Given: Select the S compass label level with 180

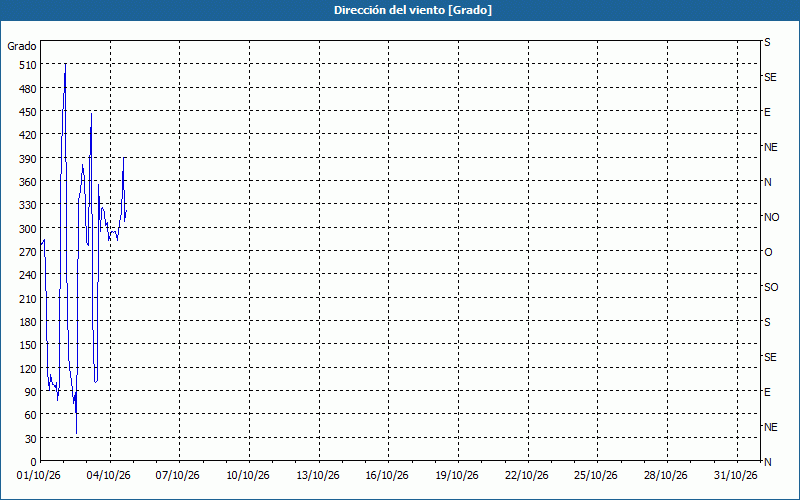Looking at the screenshot, I should [767, 322].
